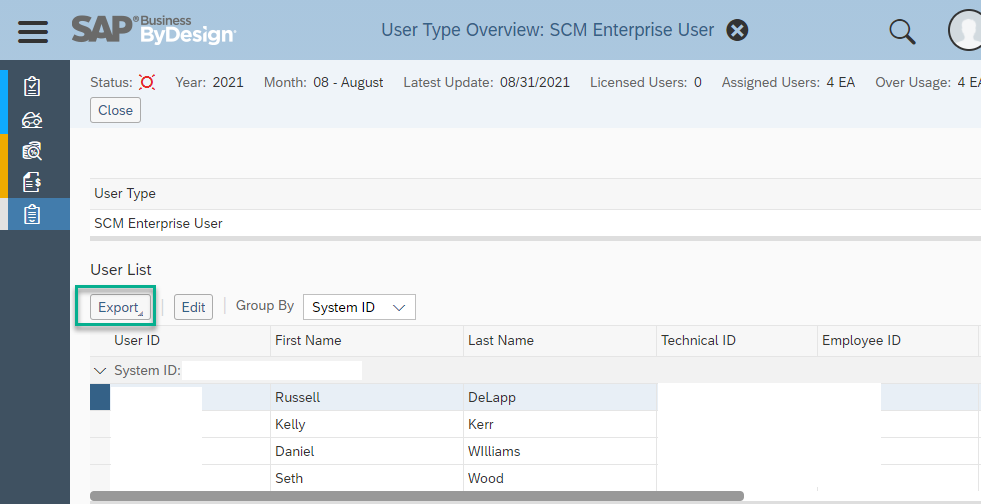Open the hamburger navigation menu

pyautogui.click(x=33, y=31)
